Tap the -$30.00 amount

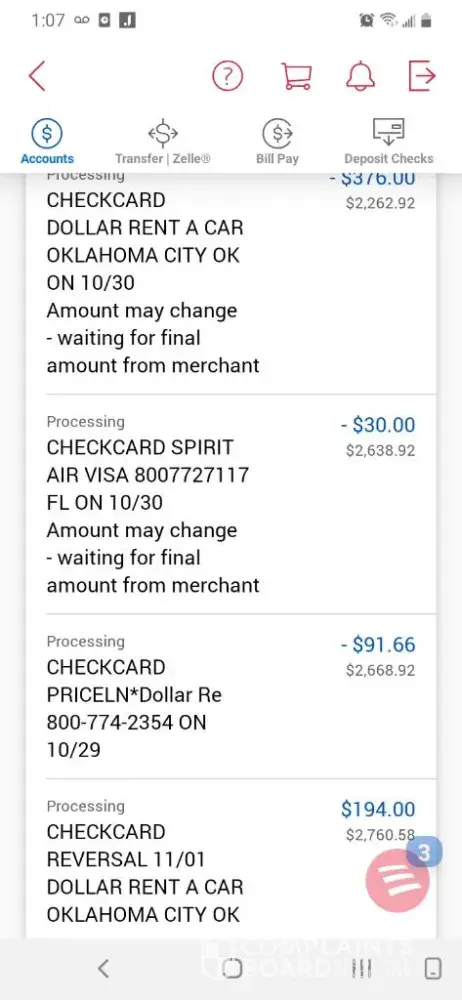[x=378, y=425]
